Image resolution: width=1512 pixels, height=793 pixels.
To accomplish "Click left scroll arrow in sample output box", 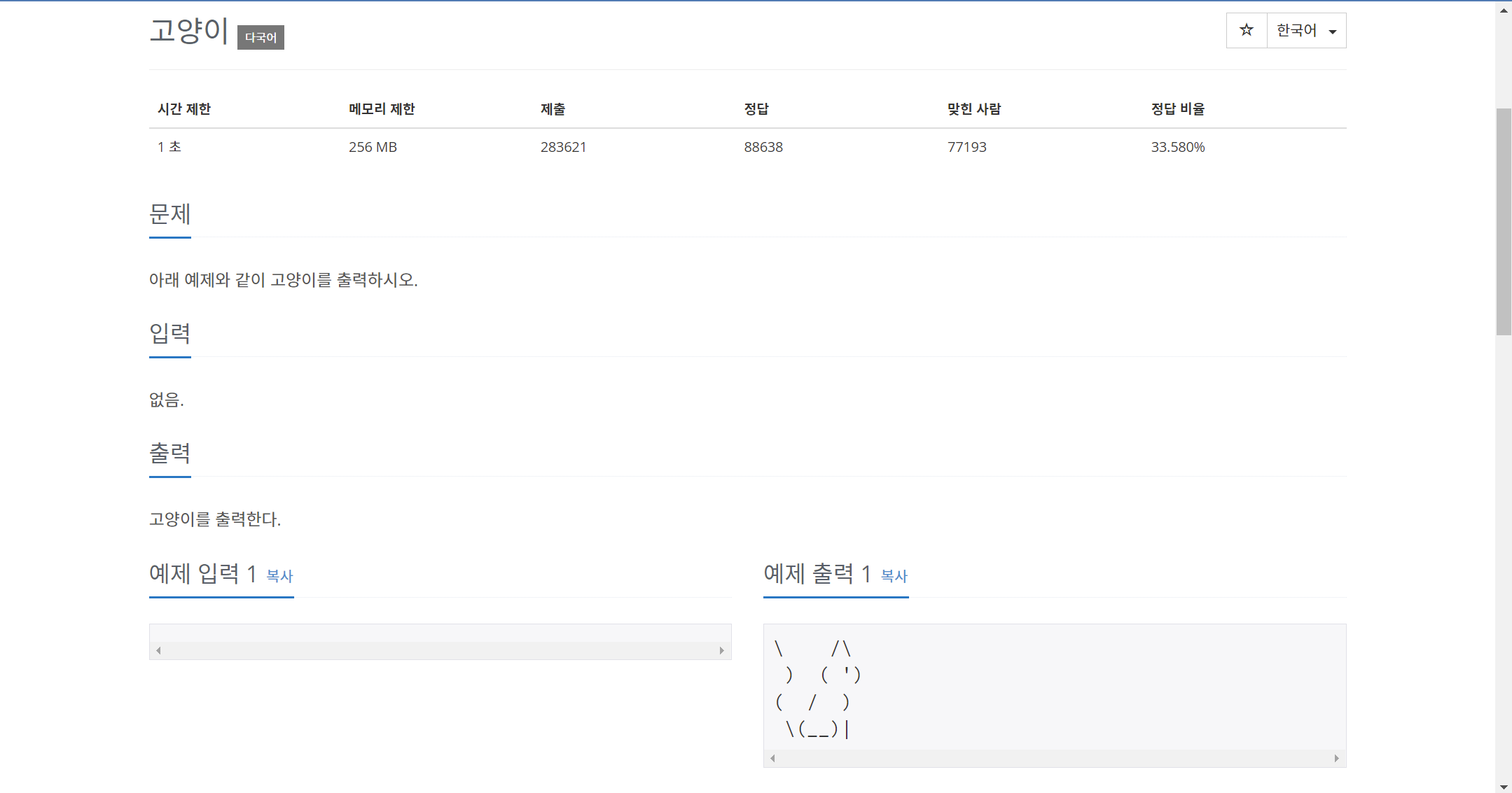I will pos(773,759).
